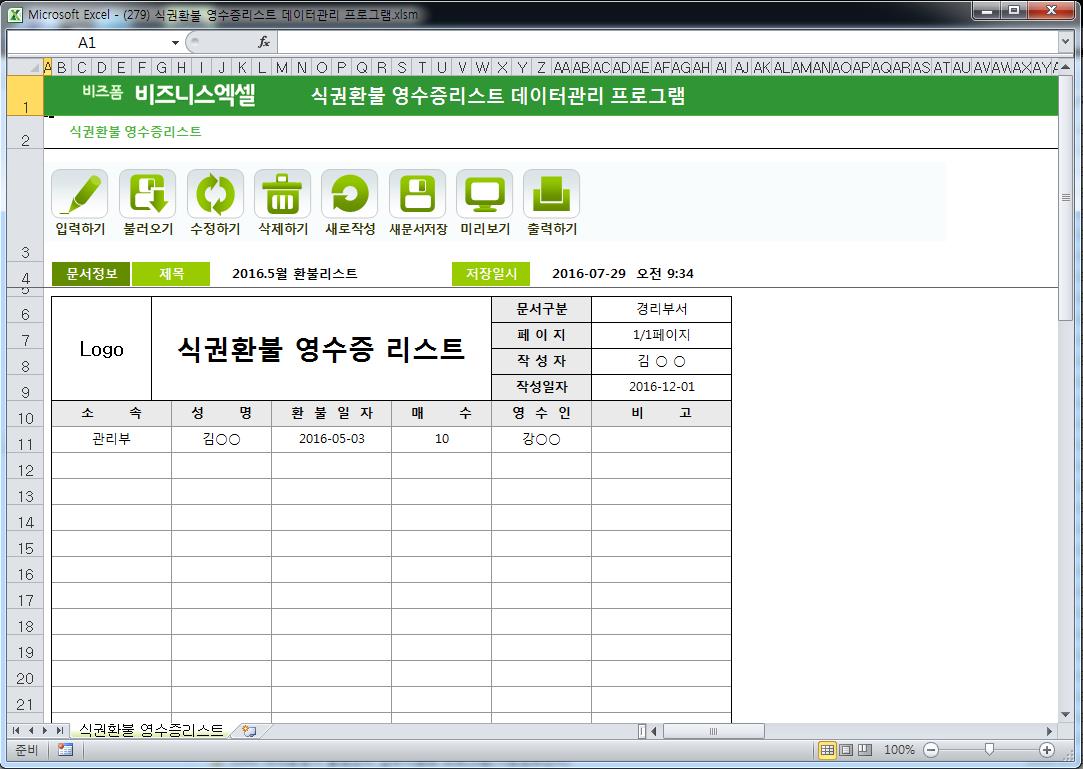Select the 식권환불 영수증리스트 sheet tab
1083x769 pixels.
point(150,731)
